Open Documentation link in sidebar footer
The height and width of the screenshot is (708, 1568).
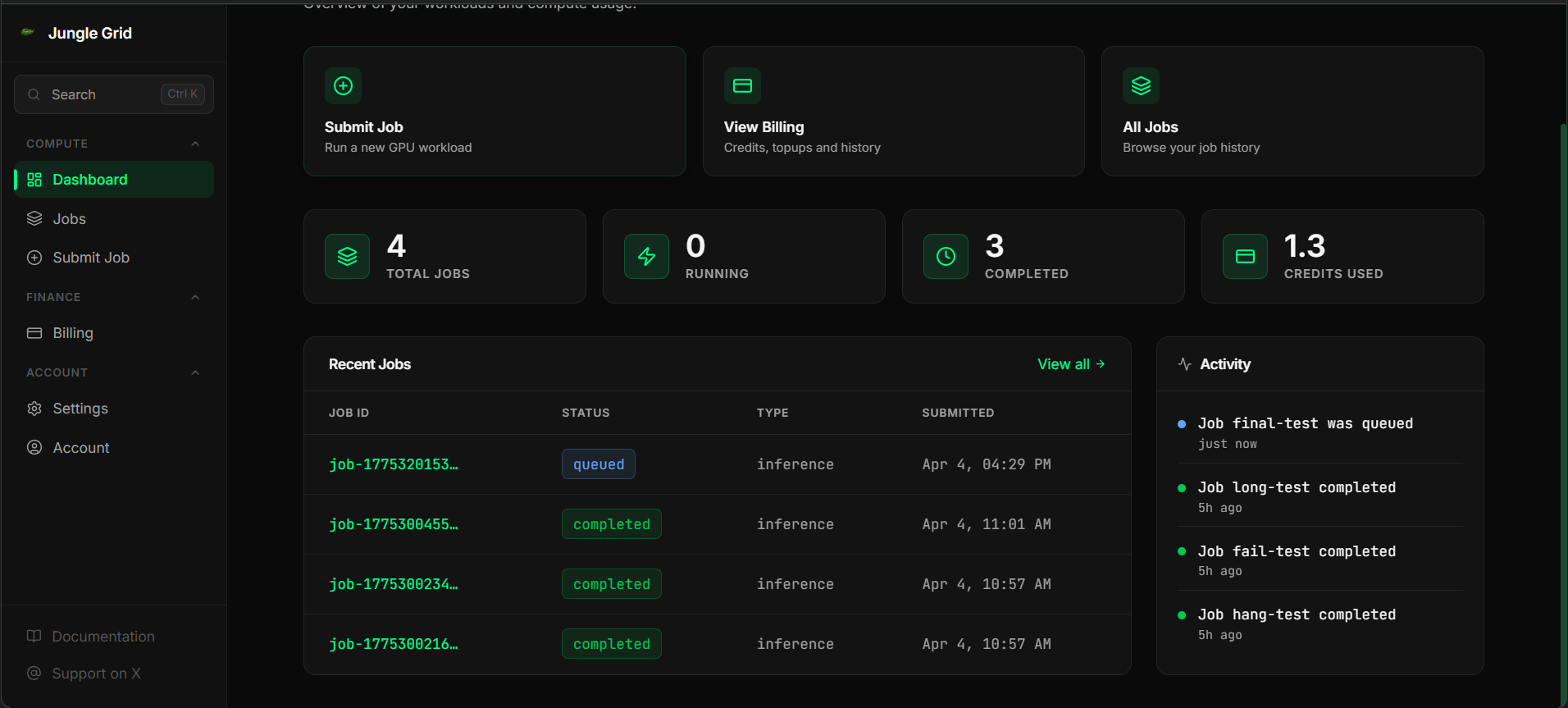pos(103,637)
